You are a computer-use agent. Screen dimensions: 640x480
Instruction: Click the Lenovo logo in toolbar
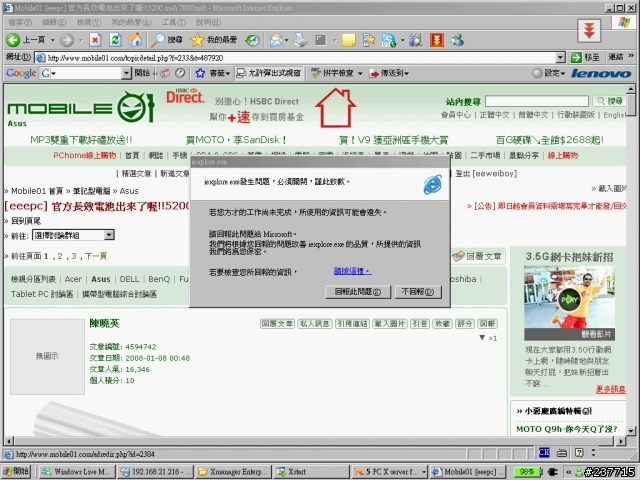[601, 73]
